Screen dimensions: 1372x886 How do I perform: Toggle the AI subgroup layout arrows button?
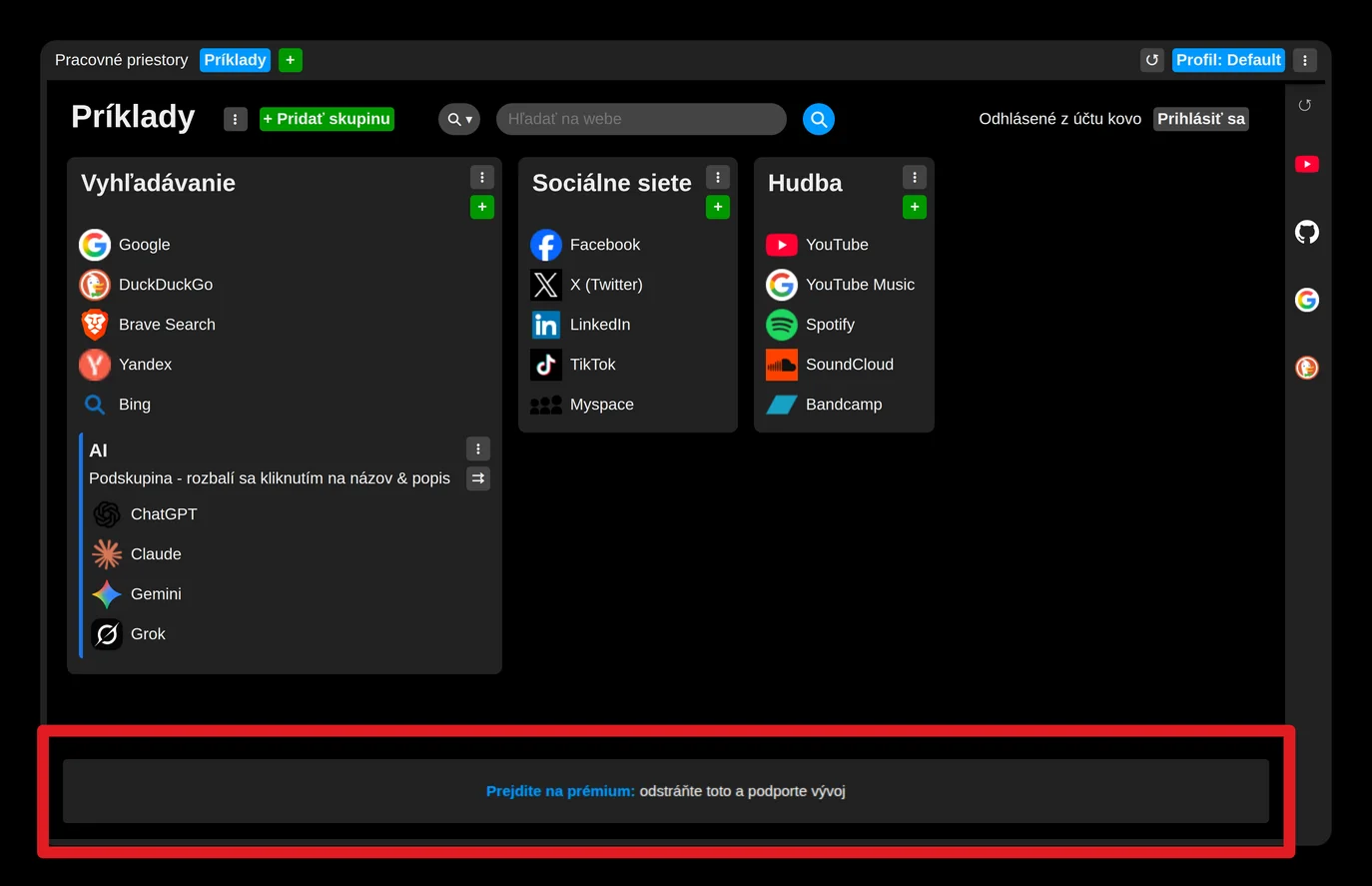(x=478, y=478)
